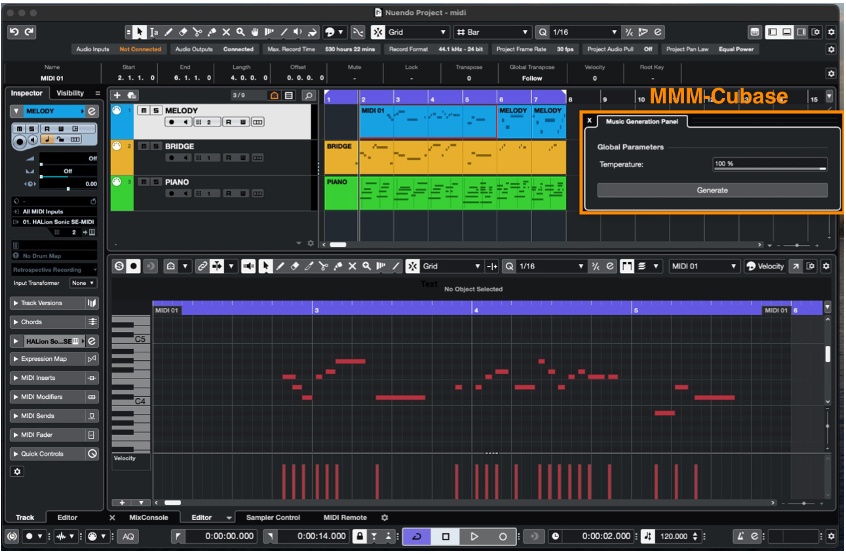The width and height of the screenshot is (846, 554).
Task: Click the Generate button
Action: [712, 190]
